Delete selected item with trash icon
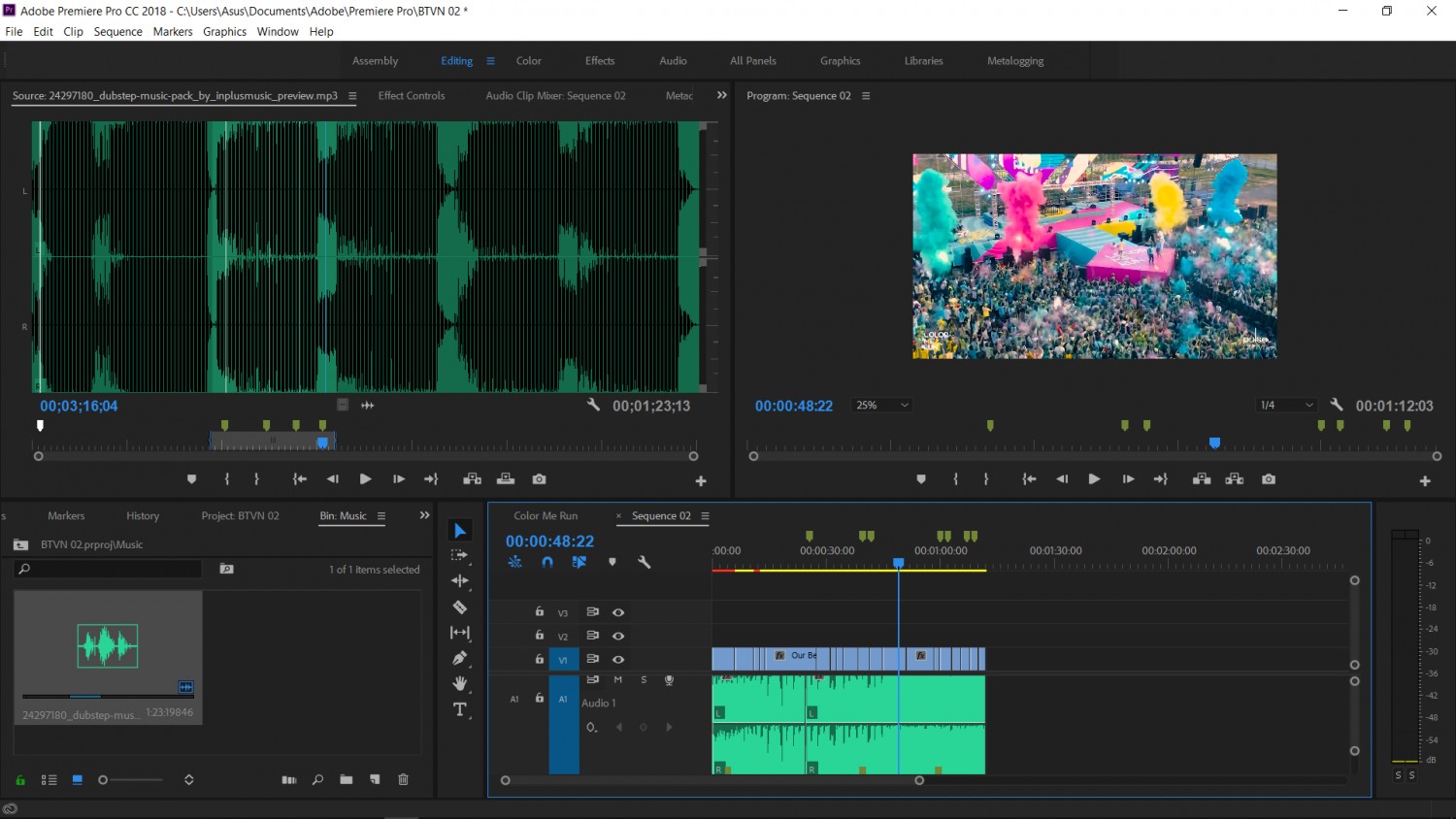The image size is (1456, 819). (x=404, y=779)
